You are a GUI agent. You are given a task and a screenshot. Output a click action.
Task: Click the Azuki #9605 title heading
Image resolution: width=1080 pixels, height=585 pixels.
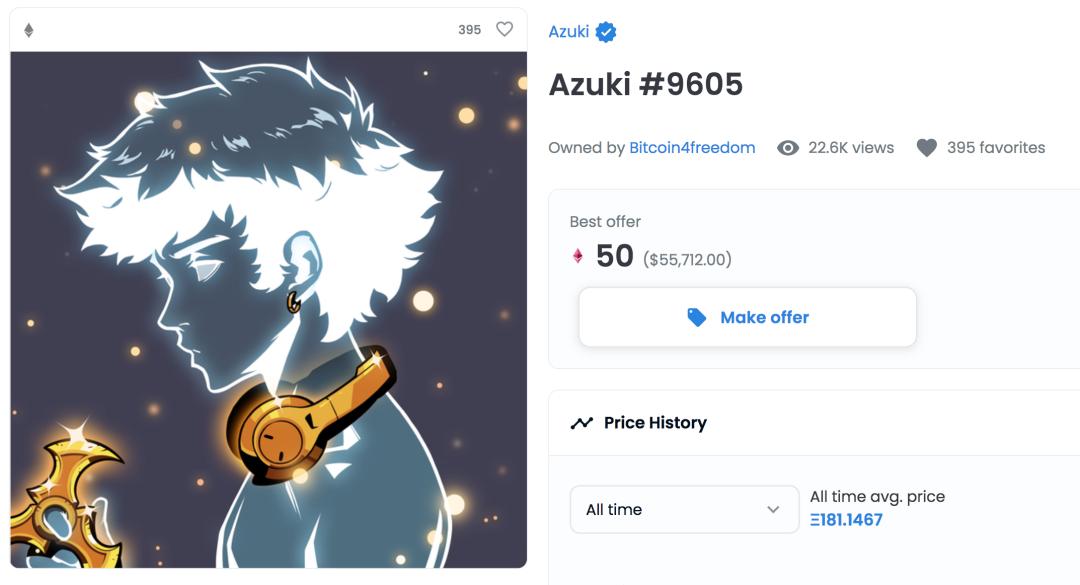[645, 85]
